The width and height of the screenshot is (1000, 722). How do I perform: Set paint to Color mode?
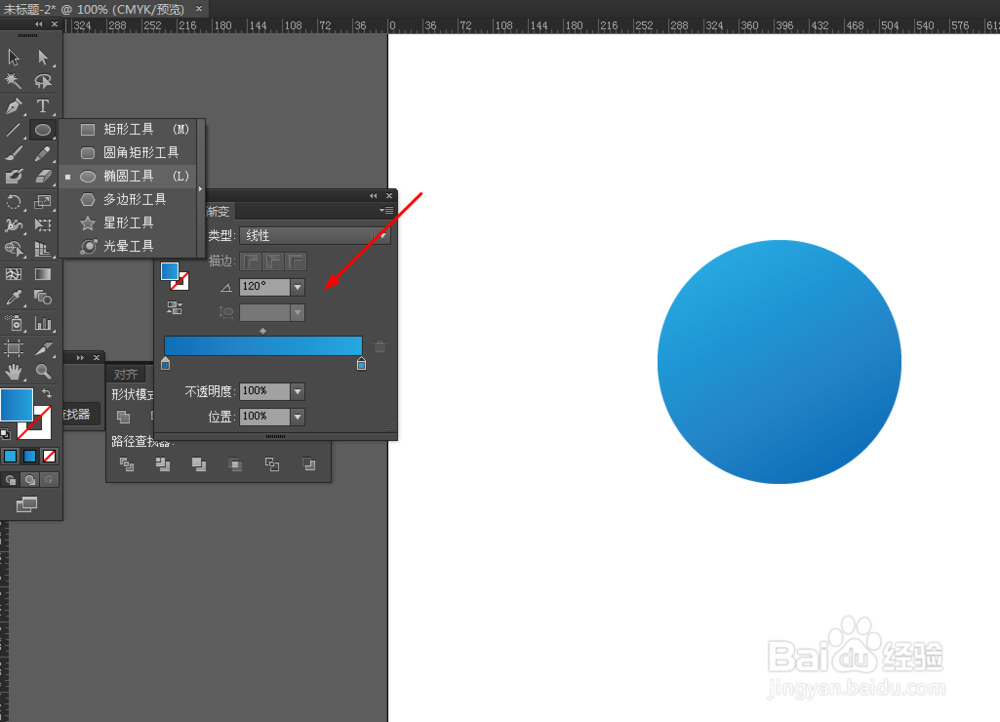tap(10, 456)
